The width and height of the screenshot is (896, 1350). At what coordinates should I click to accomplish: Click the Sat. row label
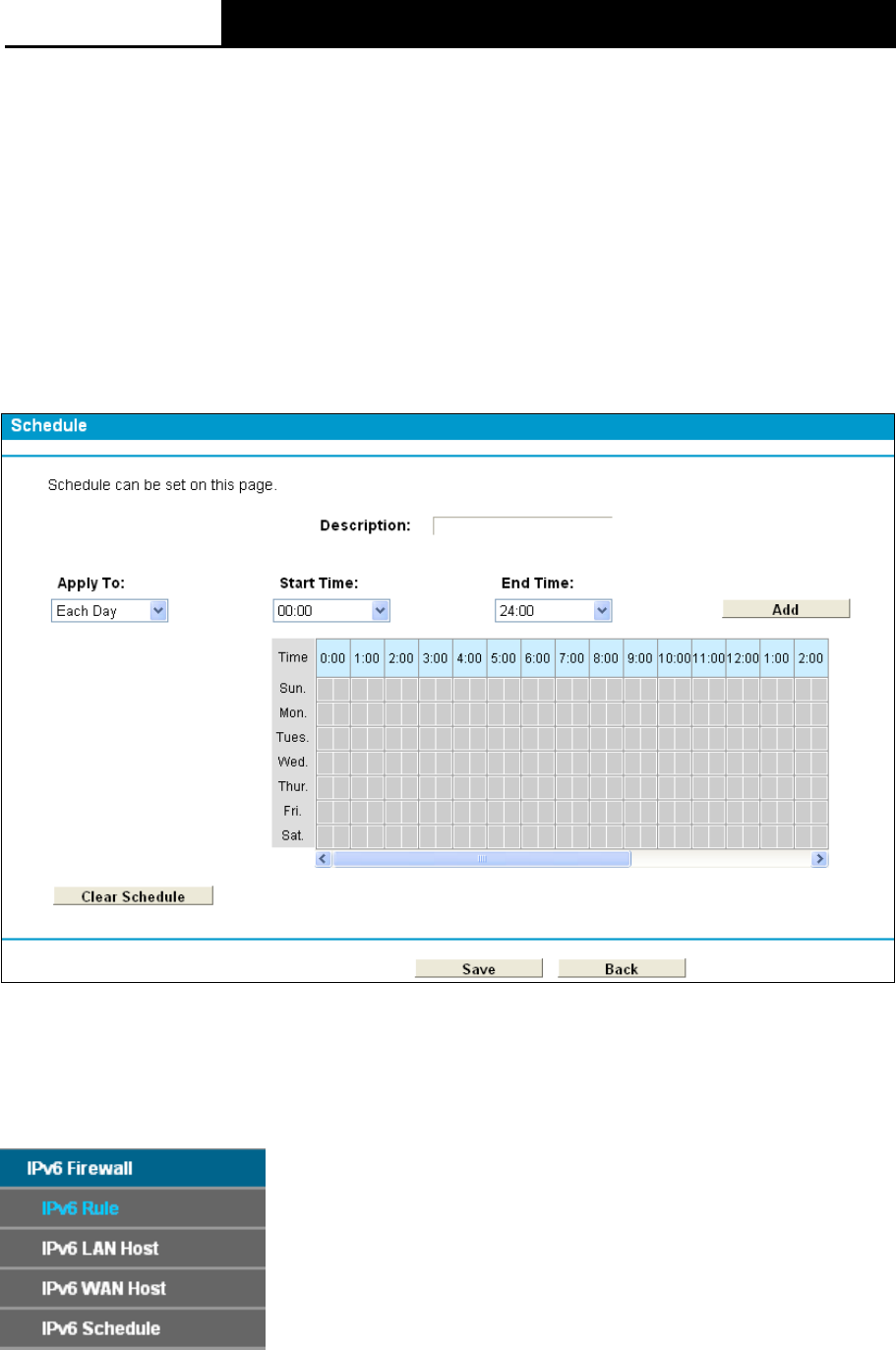point(292,836)
